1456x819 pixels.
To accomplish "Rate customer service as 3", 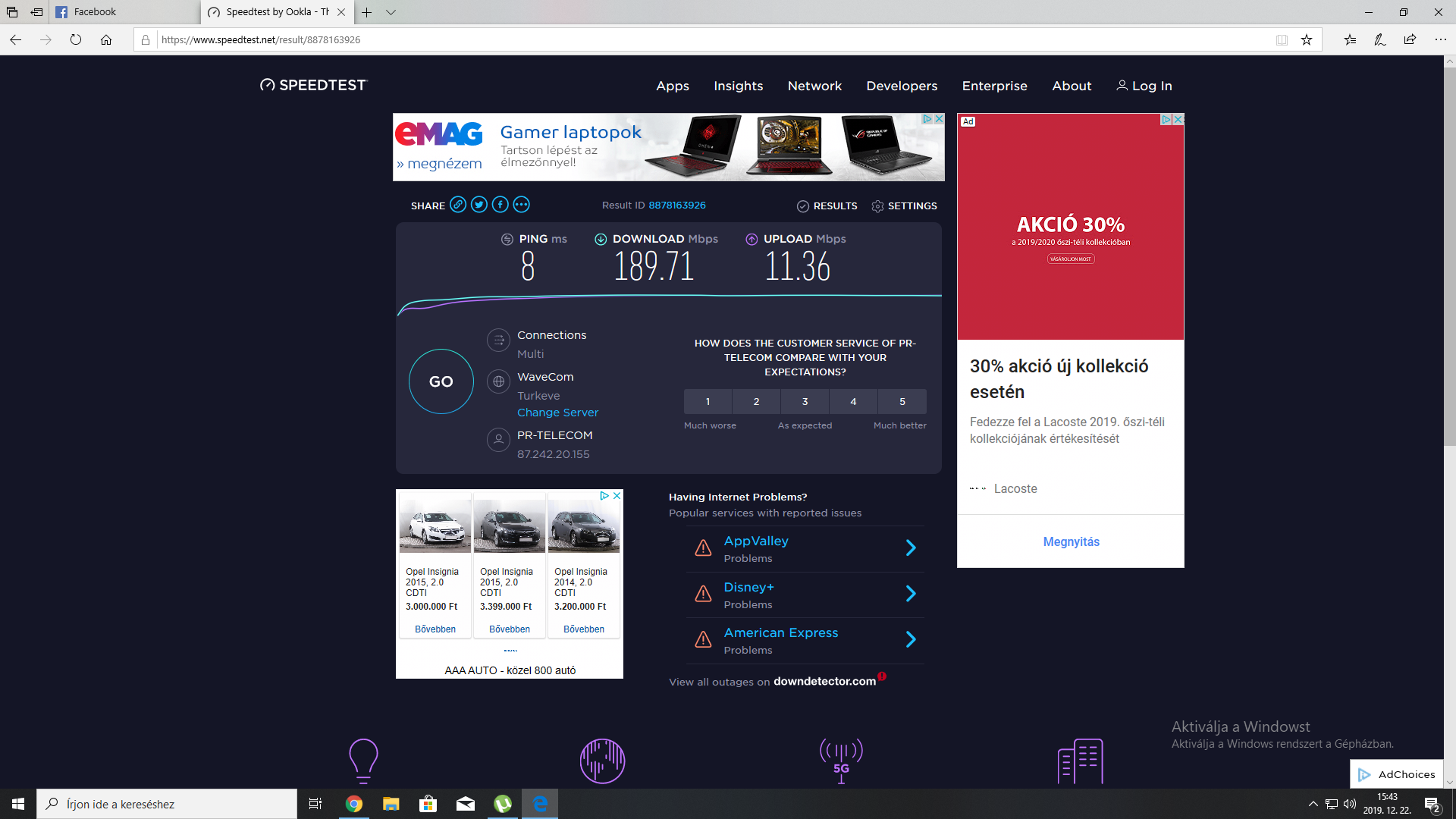I will coord(805,402).
